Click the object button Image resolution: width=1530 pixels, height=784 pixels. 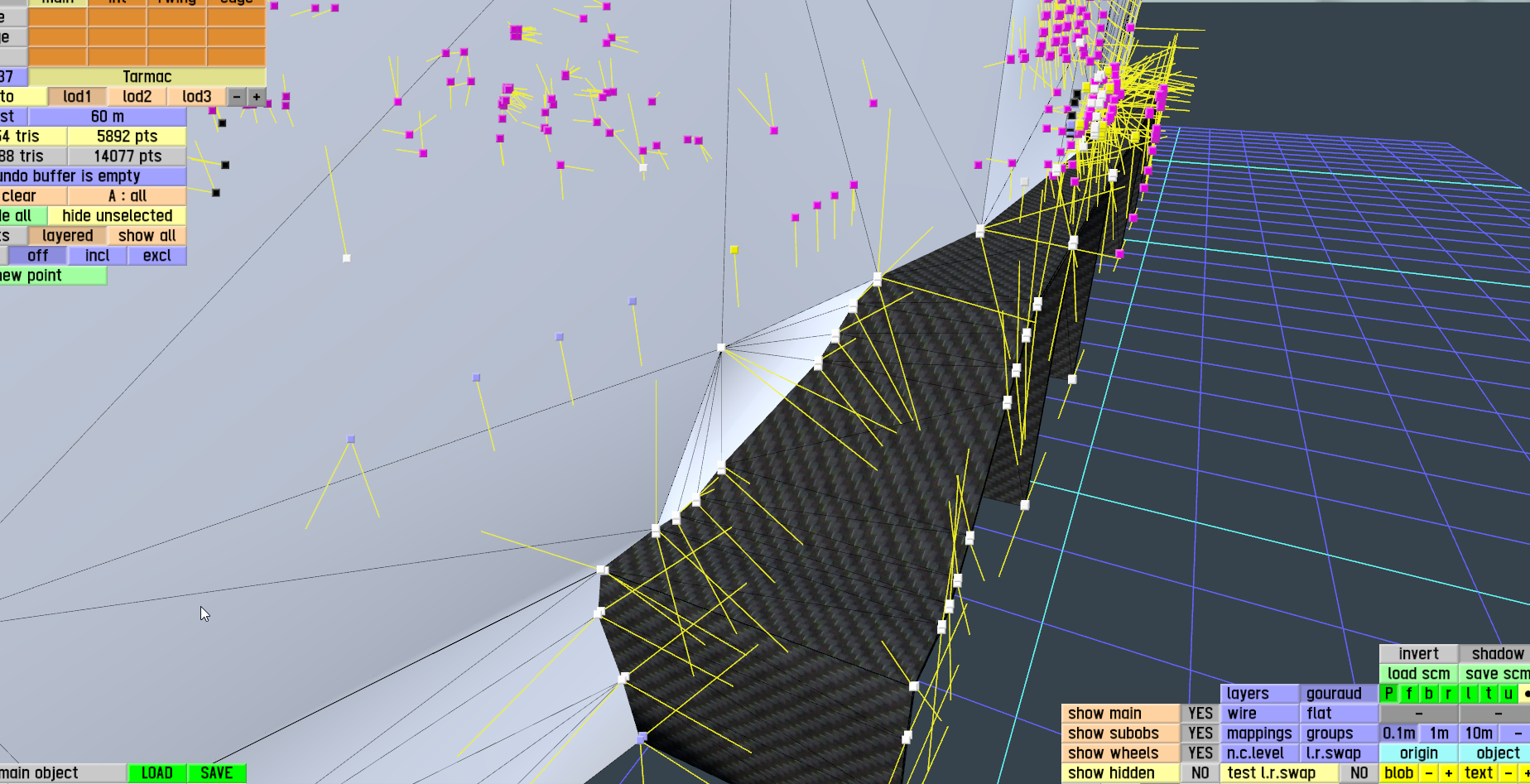coord(1495,753)
